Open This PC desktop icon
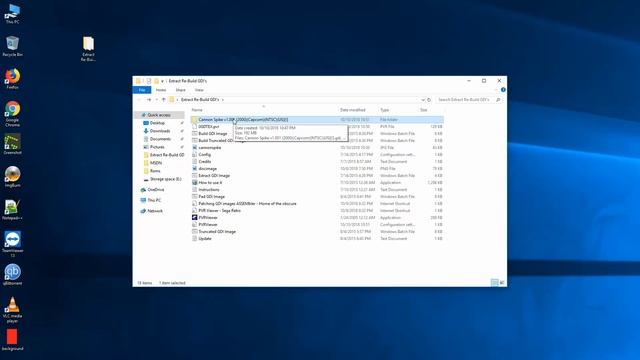The image size is (640, 360). pyautogui.click(x=13, y=13)
